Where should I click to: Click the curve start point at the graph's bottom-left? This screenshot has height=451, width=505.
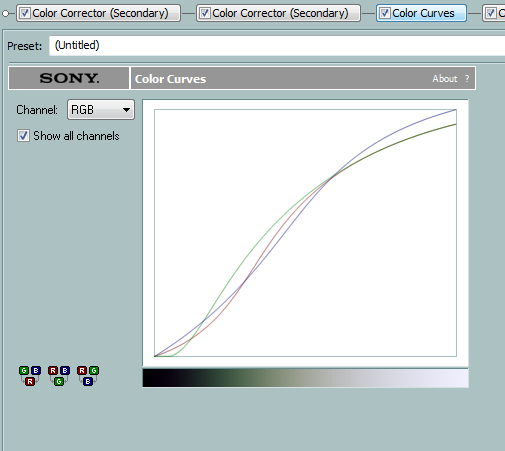(x=155, y=356)
